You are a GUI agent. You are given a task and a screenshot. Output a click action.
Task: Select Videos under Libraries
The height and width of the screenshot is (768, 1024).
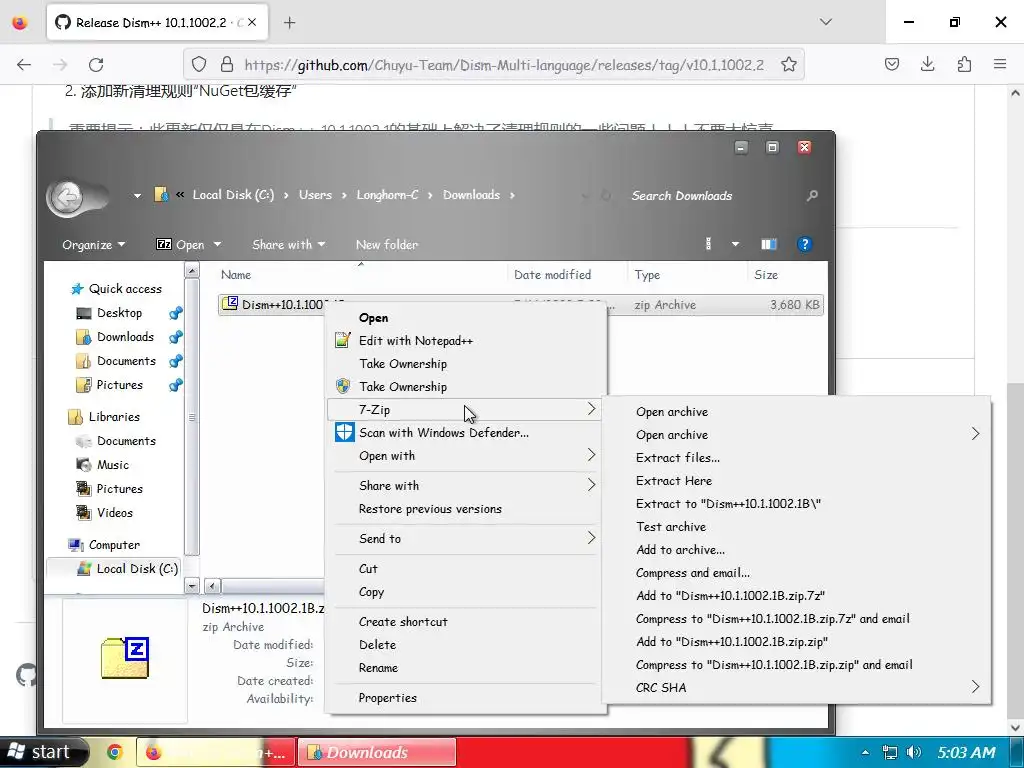(114, 513)
